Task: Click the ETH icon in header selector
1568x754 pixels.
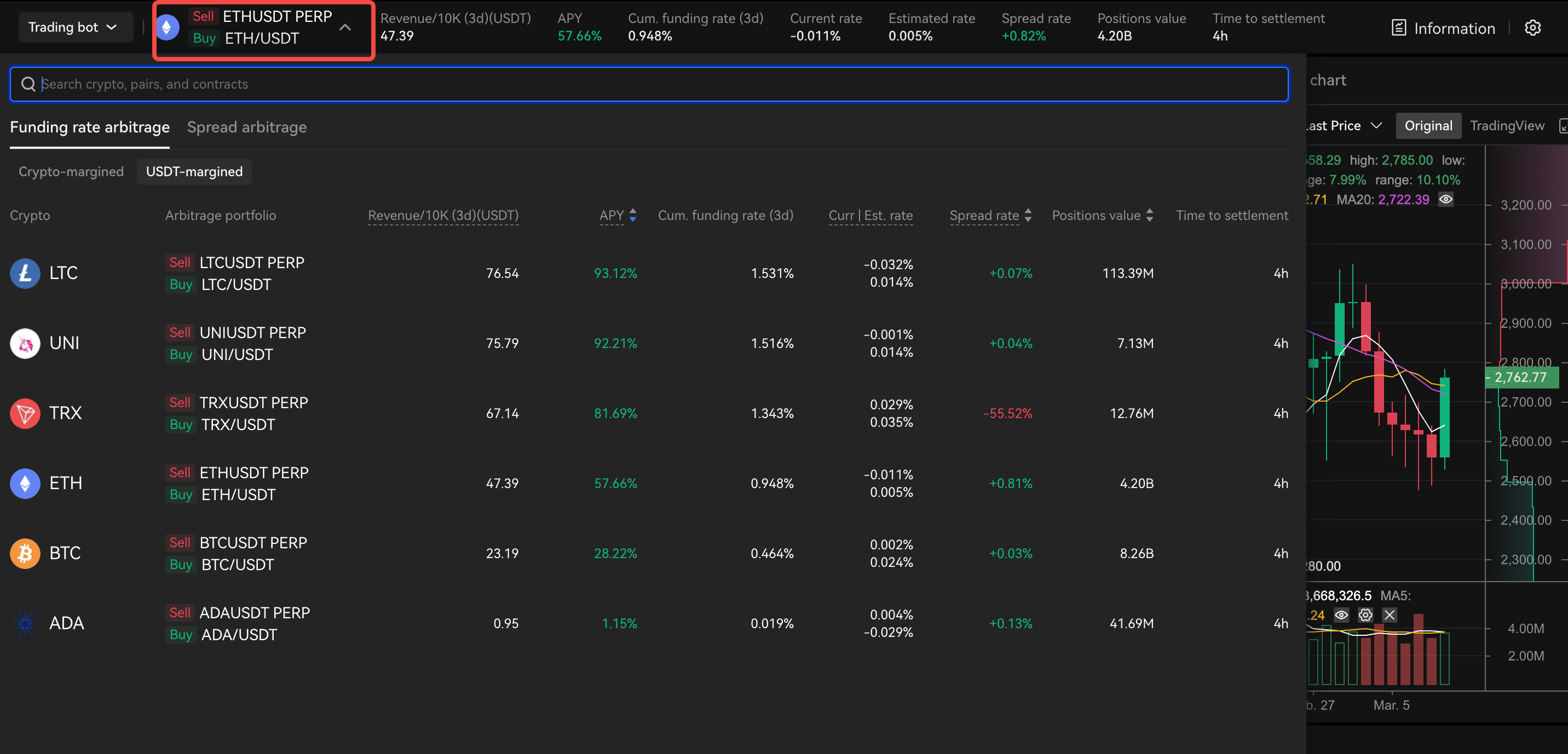Action: pos(167,27)
